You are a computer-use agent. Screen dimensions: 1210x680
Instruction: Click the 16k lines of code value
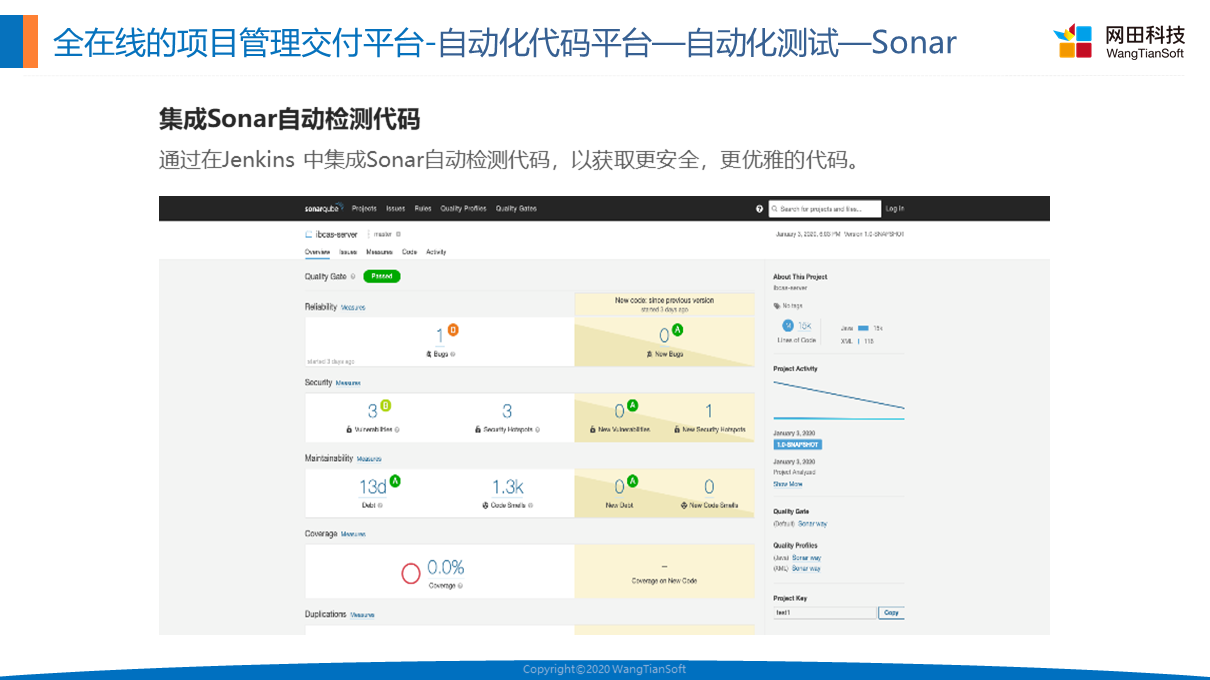[x=805, y=326]
